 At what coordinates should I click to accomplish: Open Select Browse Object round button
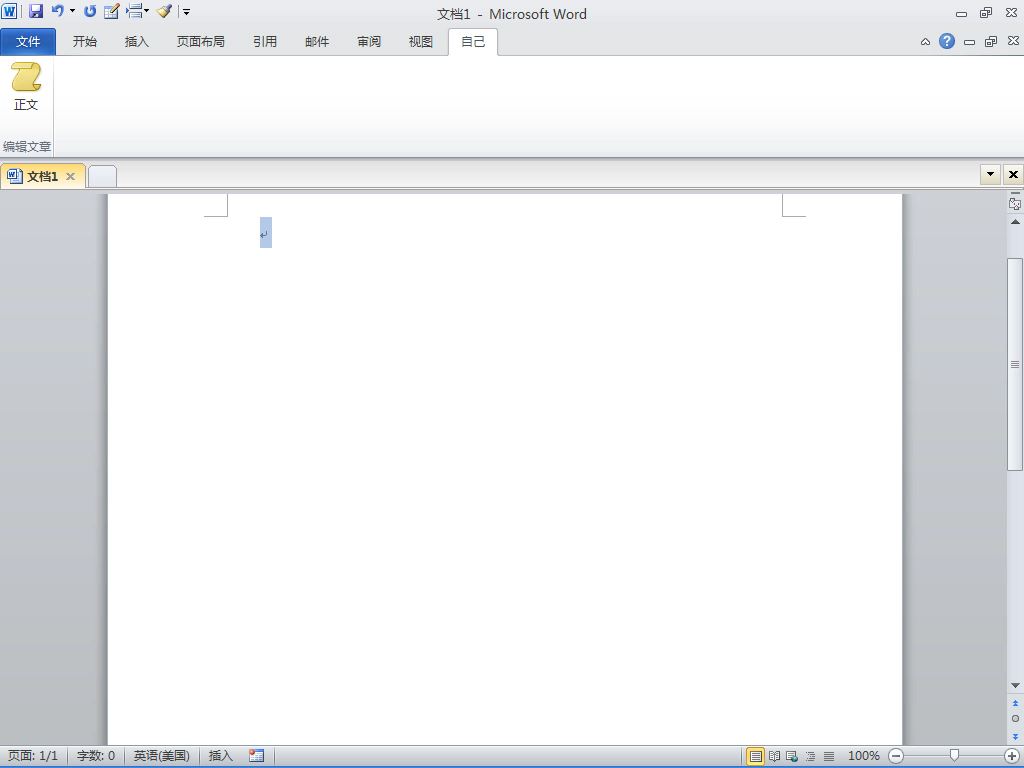[1015, 719]
